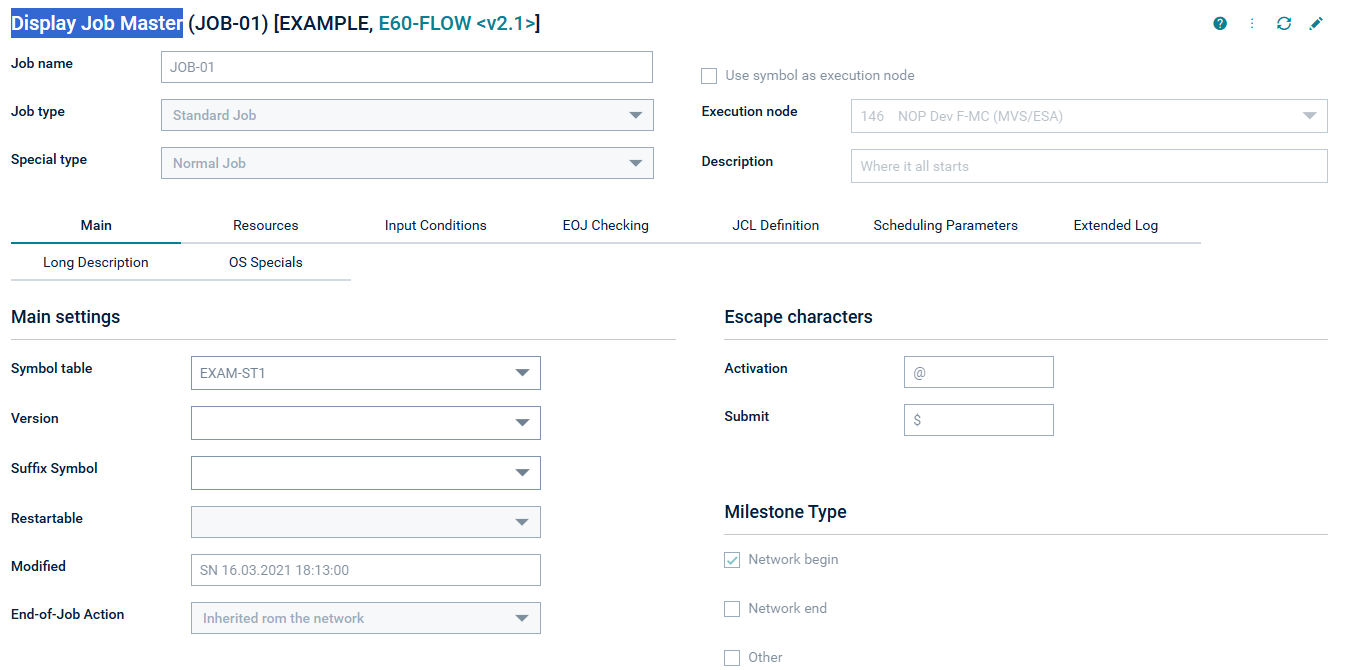Image resolution: width=1345 pixels, height=670 pixels.
Task: Open the OS Specials tab
Action: [266, 262]
